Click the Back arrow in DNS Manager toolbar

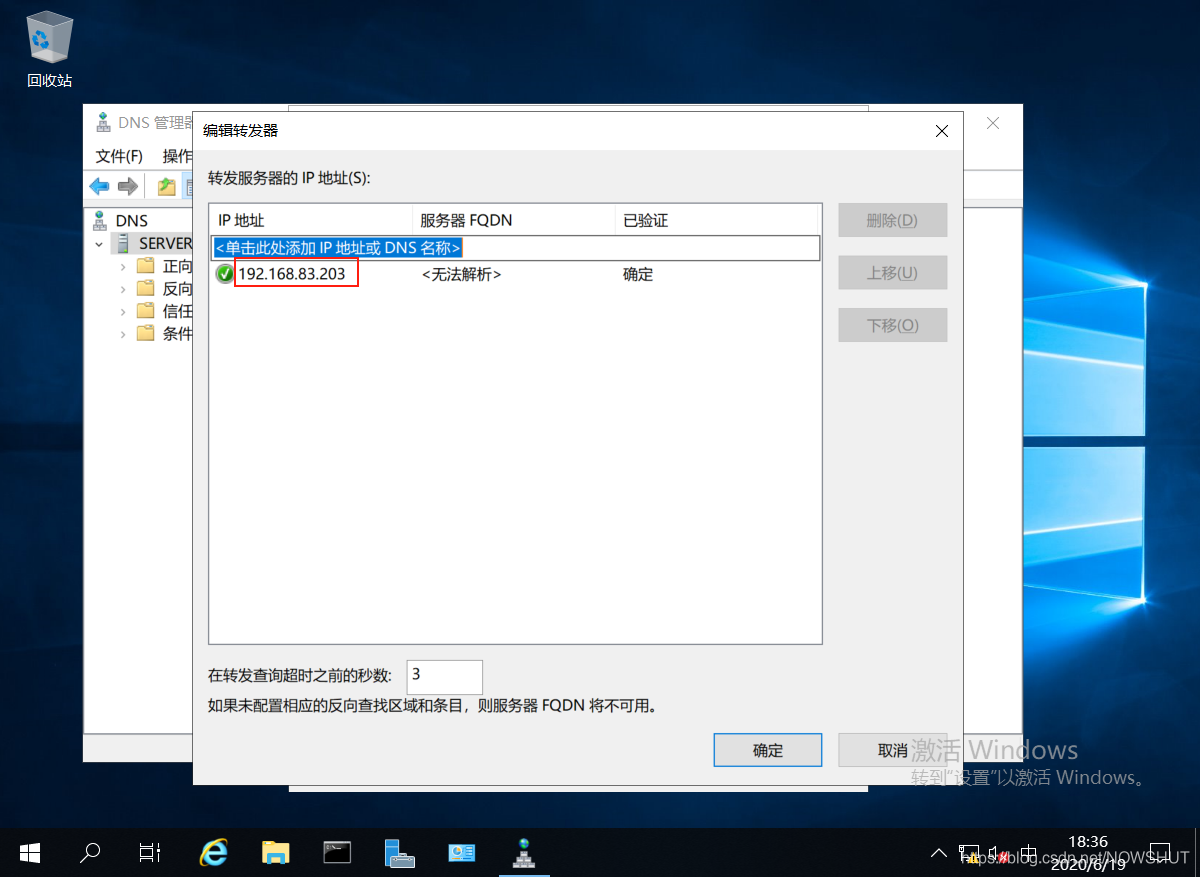pyautogui.click(x=100, y=186)
